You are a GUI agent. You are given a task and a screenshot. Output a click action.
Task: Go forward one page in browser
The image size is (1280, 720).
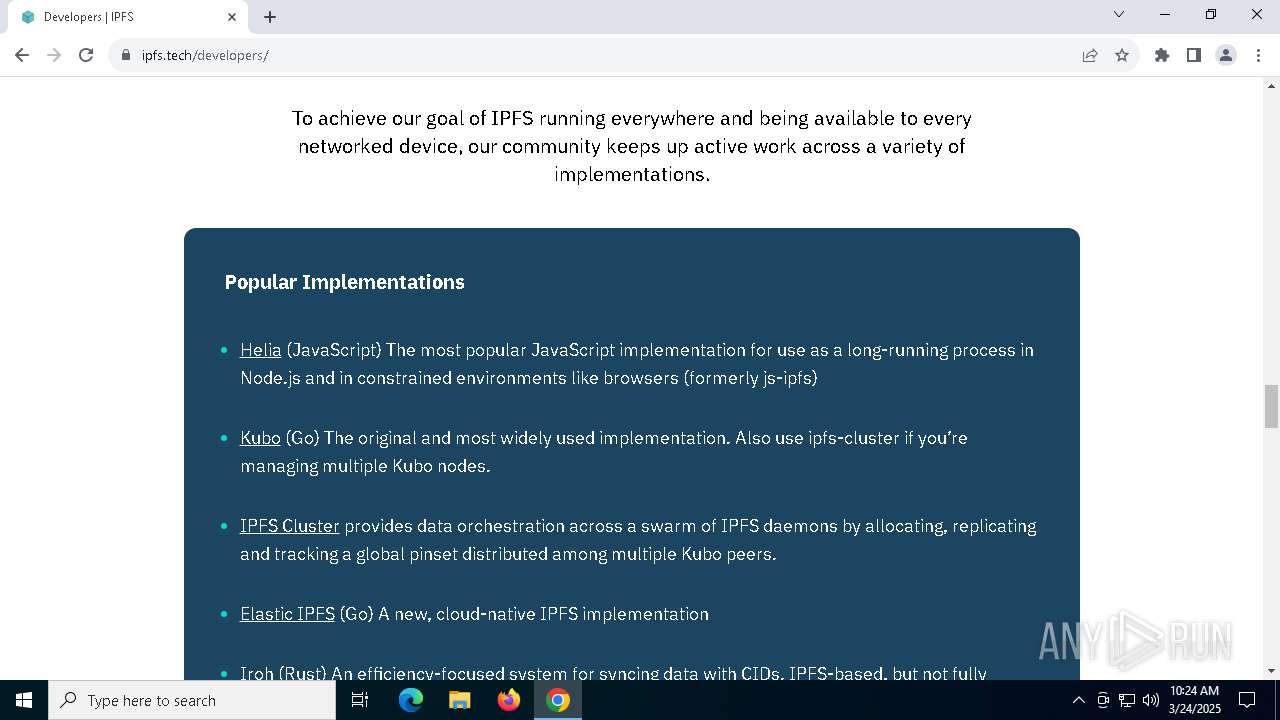pos(54,55)
